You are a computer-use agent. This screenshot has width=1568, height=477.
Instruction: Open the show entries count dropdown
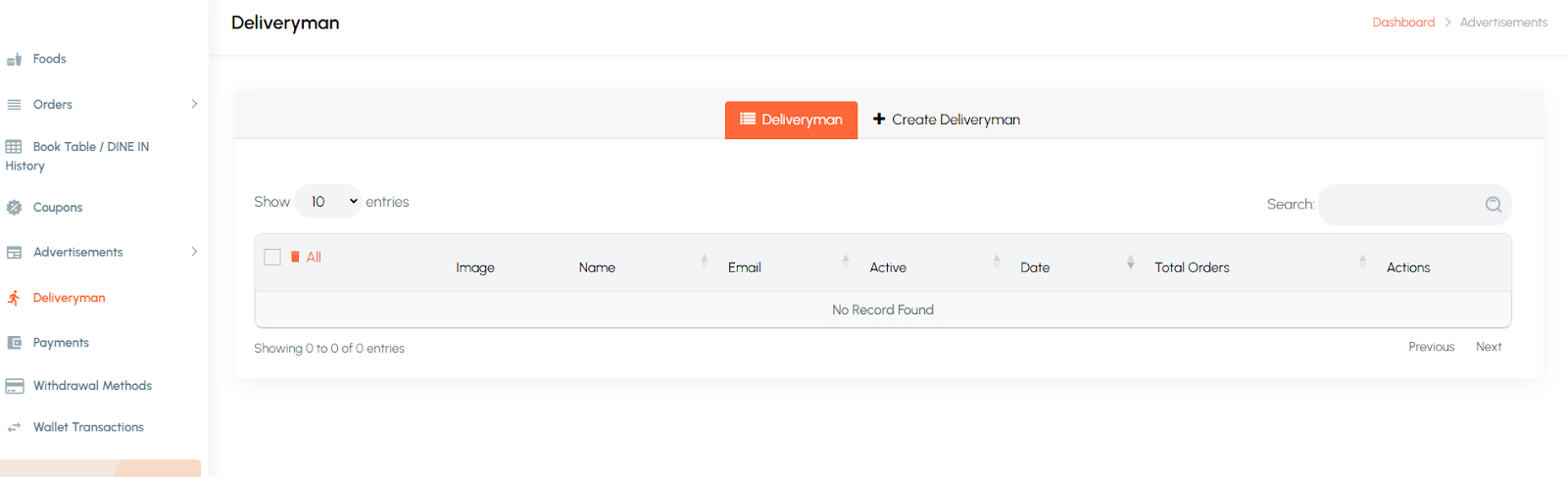click(x=327, y=202)
